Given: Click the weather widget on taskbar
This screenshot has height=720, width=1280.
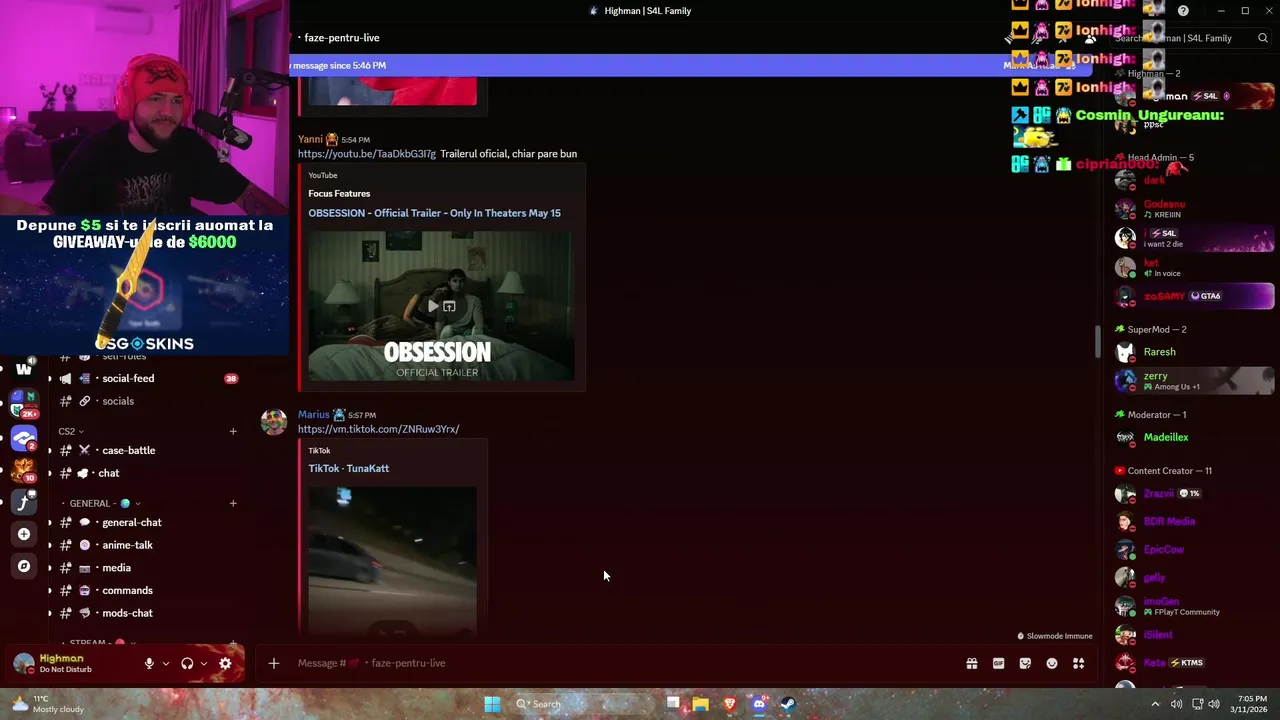Looking at the screenshot, I should [47, 704].
